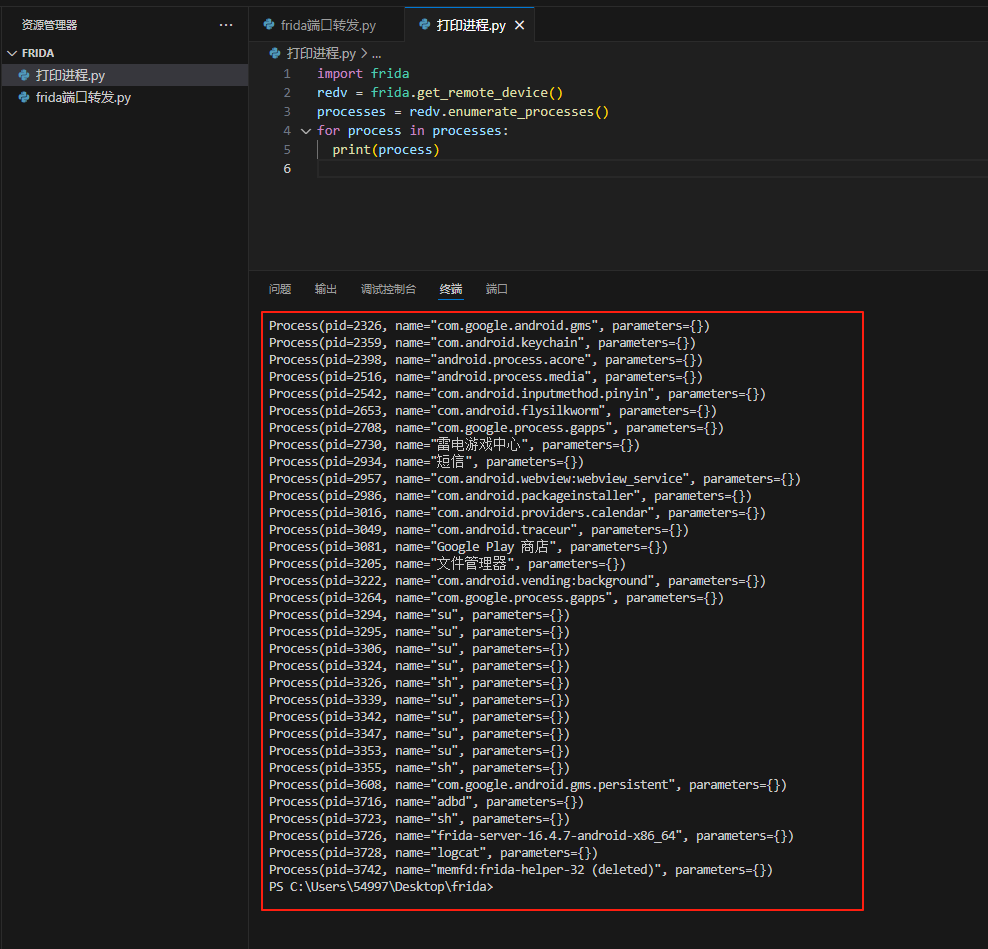
Task: Click the enumerate_processes() call on line 3
Action: click(528, 112)
